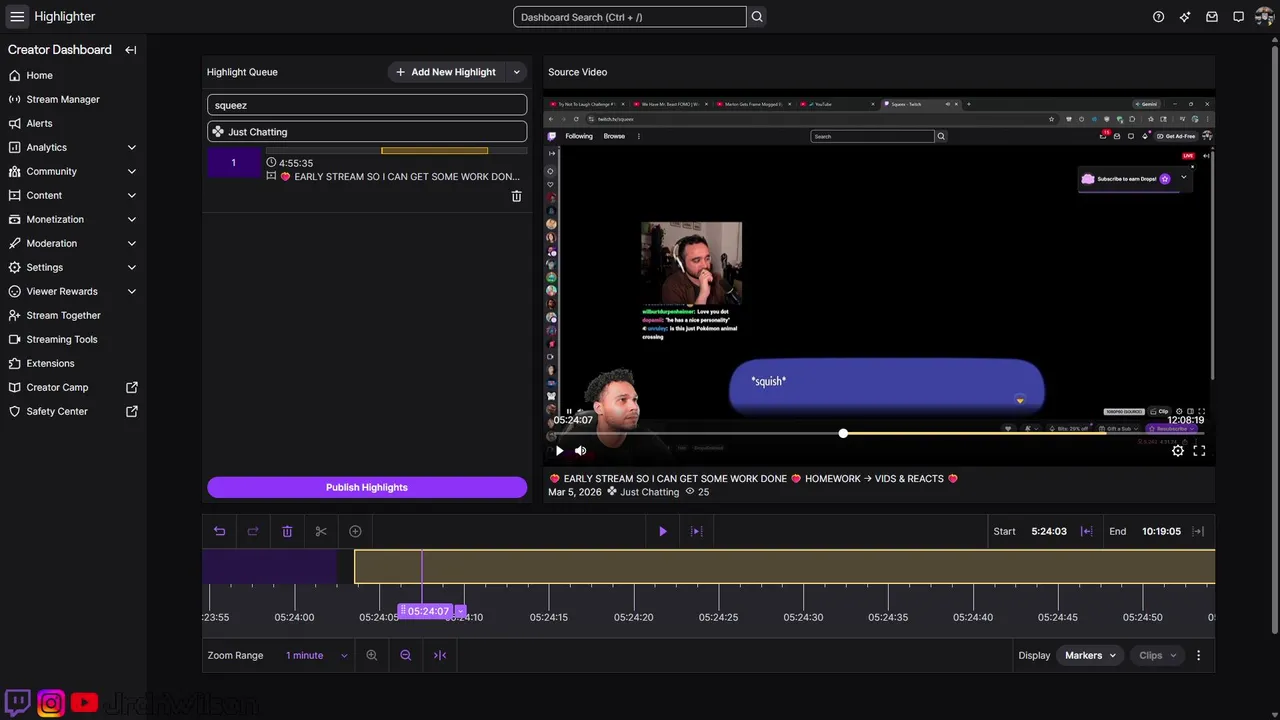The image size is (1280, 720).
Task: Expand the Content section
Action: pyautogui.click(x=132, y=195)
